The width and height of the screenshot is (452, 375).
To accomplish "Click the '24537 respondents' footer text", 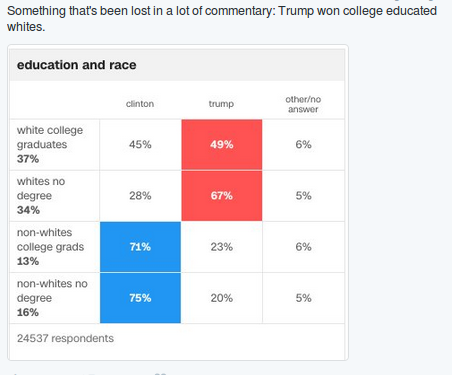I will 65,338.
